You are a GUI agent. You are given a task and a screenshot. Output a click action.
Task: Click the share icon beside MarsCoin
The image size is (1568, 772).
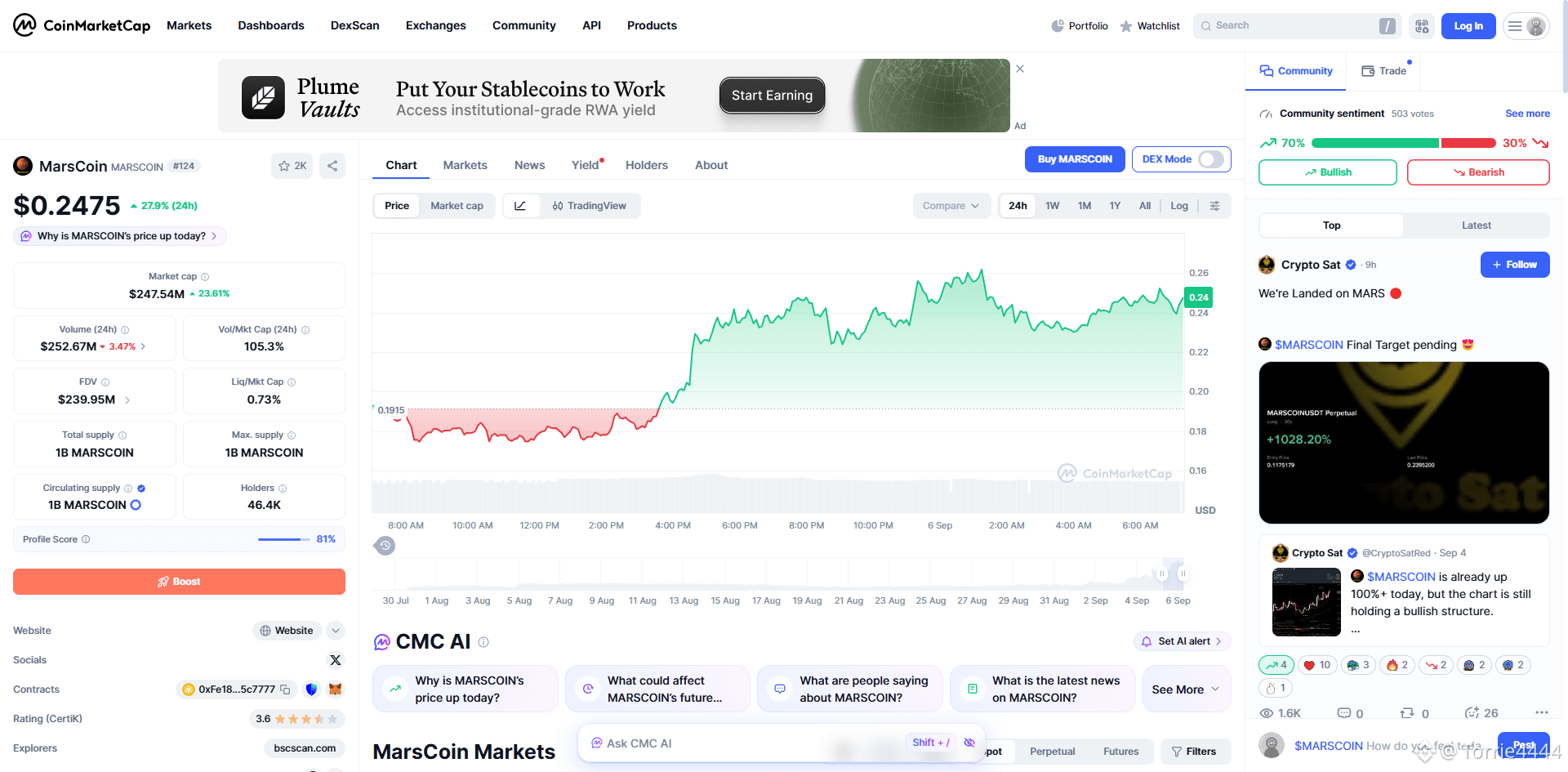point(332,166)
